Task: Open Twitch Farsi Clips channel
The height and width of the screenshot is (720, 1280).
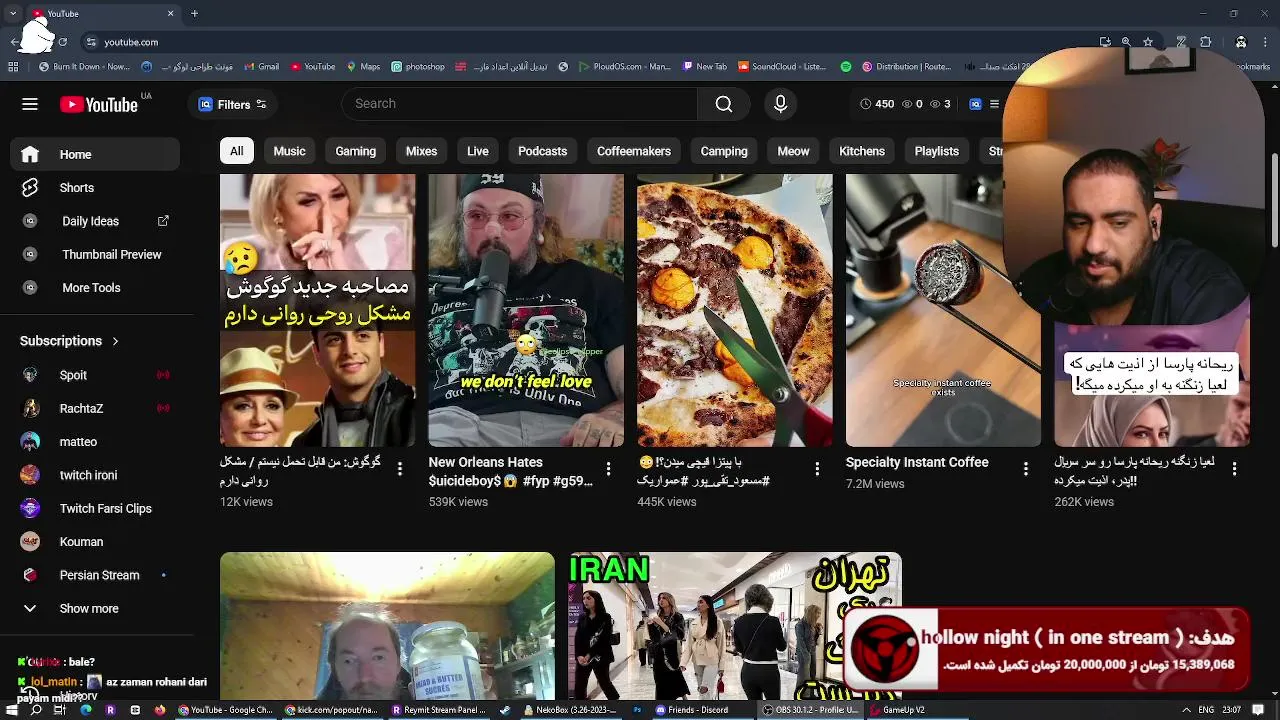Action: pyautogui.click(x=95, y=508)
